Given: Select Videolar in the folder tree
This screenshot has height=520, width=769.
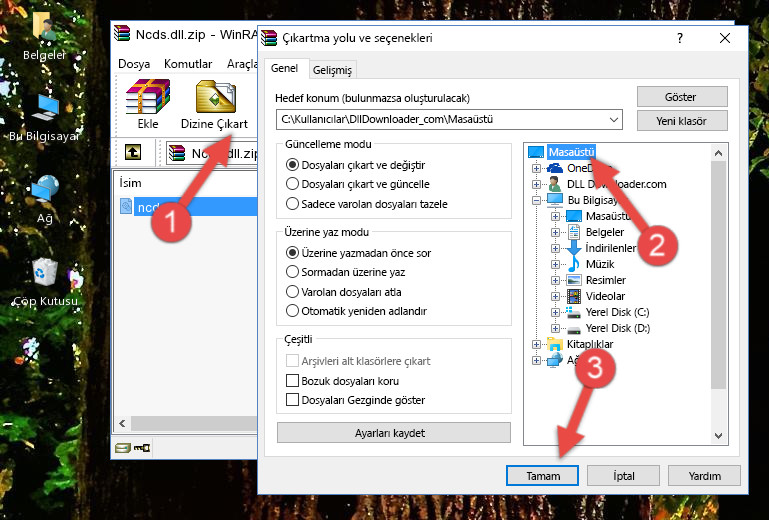Looking at the screenshot, I should pyautogui.click(x=605, y=296).
